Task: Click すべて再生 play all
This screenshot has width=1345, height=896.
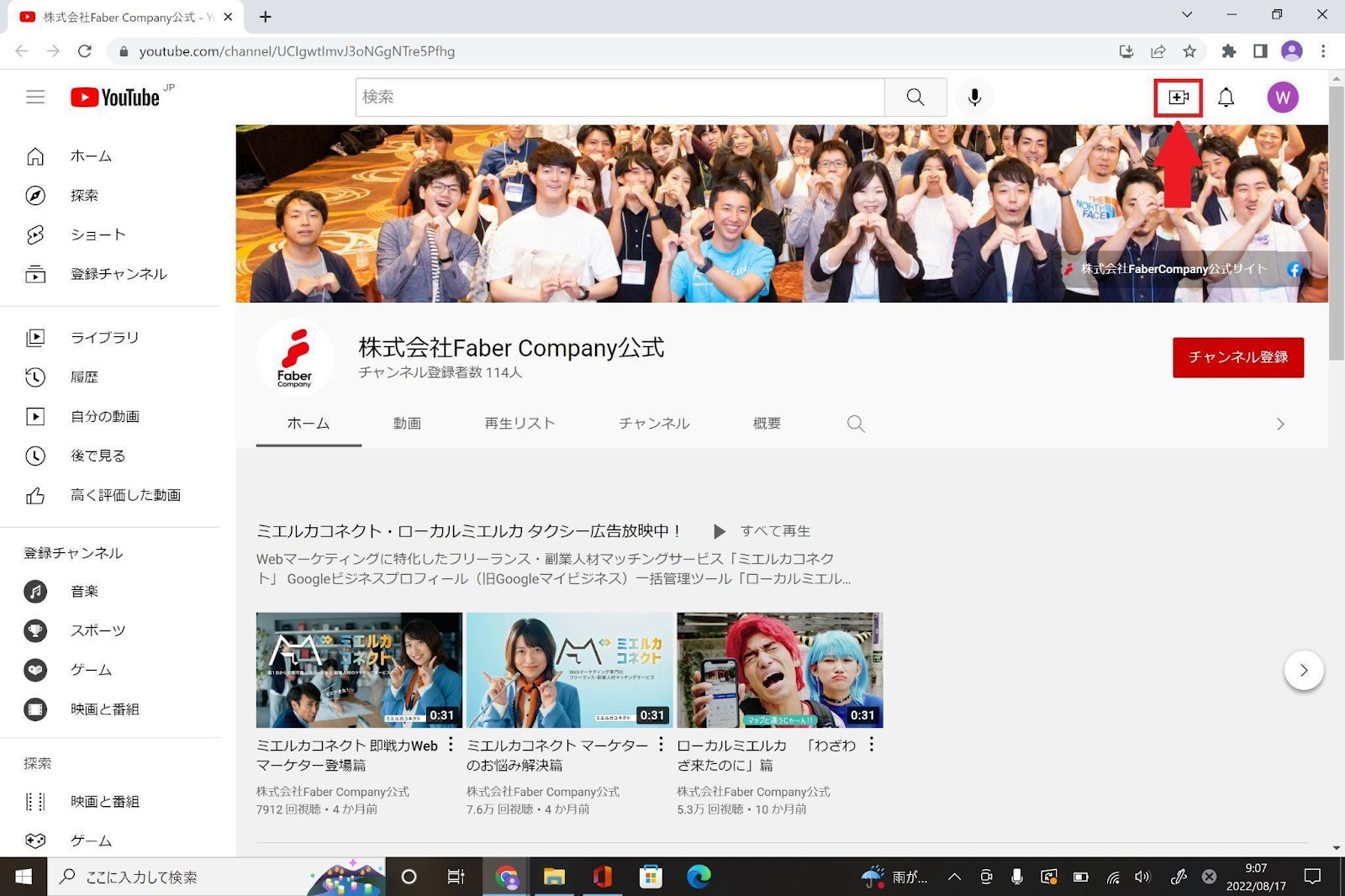Action: 762,531
